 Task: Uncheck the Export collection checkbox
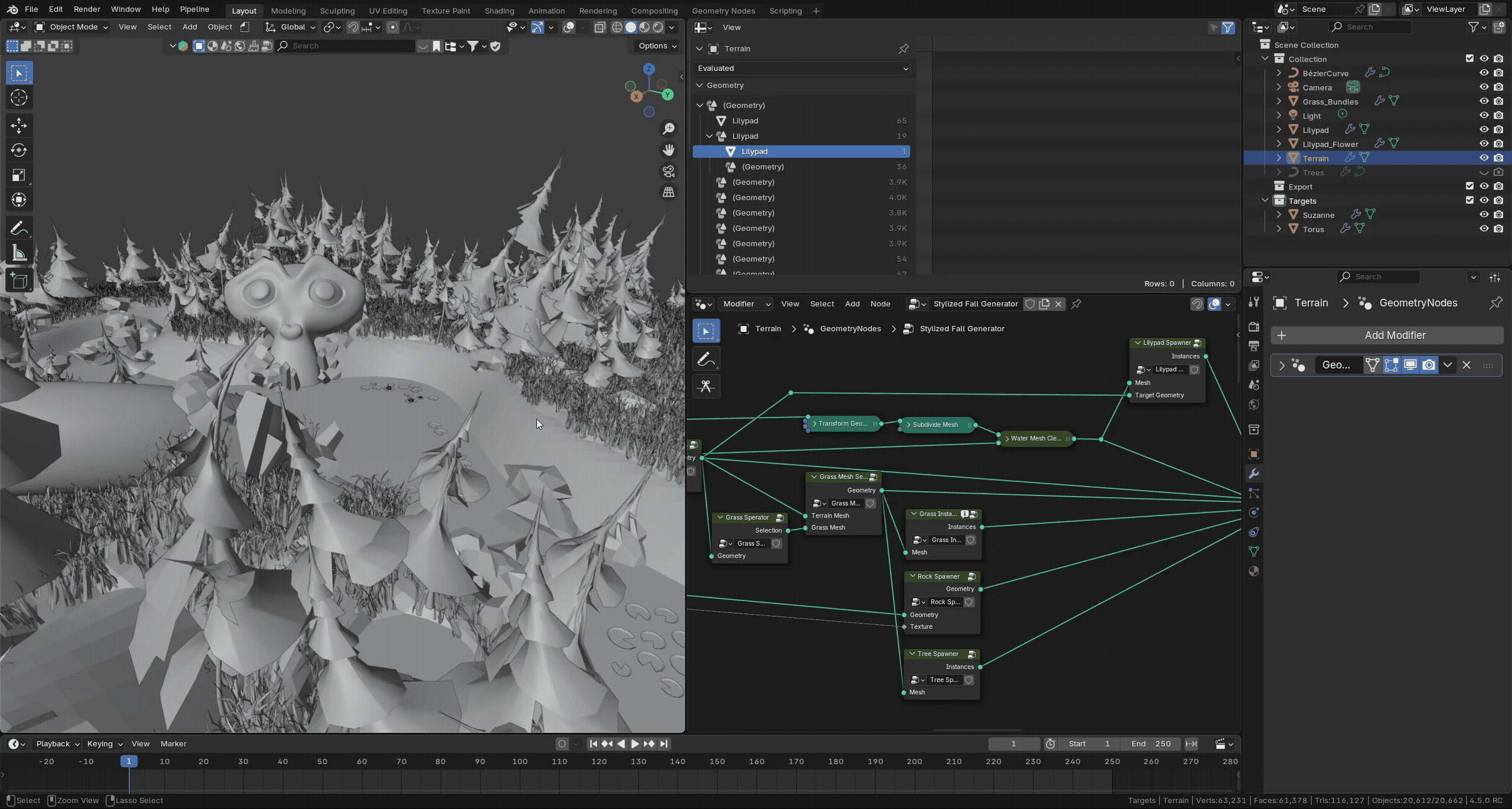pos(1469,186)
